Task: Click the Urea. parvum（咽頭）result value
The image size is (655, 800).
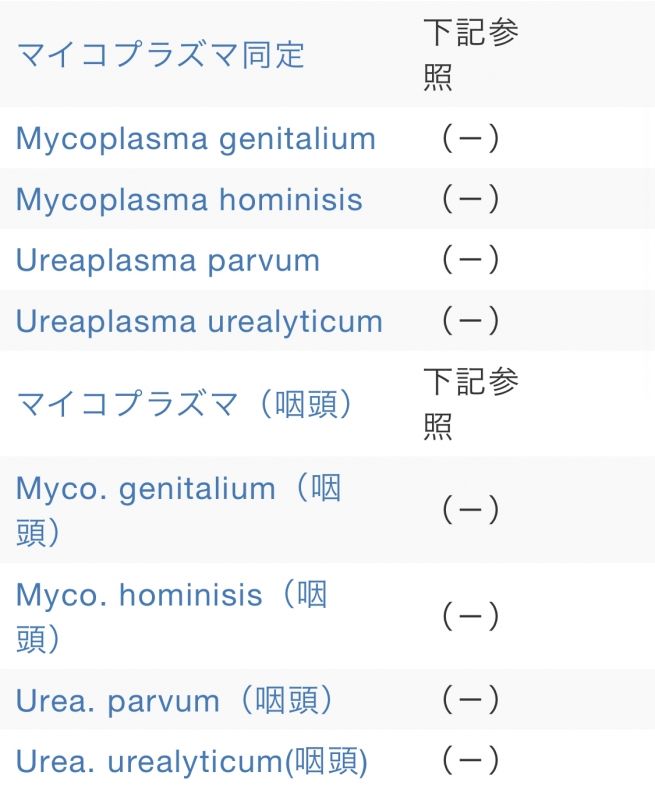Action: (469, 701)
